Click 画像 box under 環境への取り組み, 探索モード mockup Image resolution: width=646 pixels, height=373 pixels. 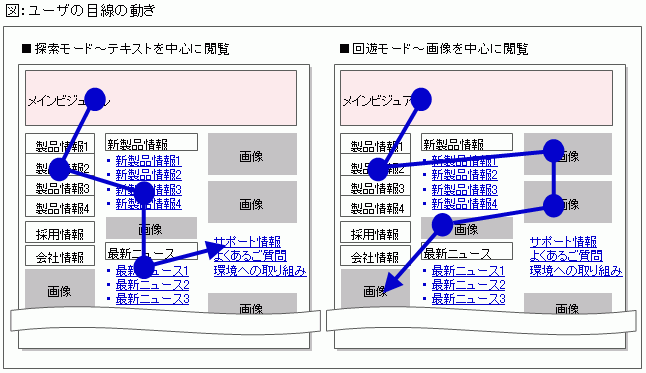(252, 303)
